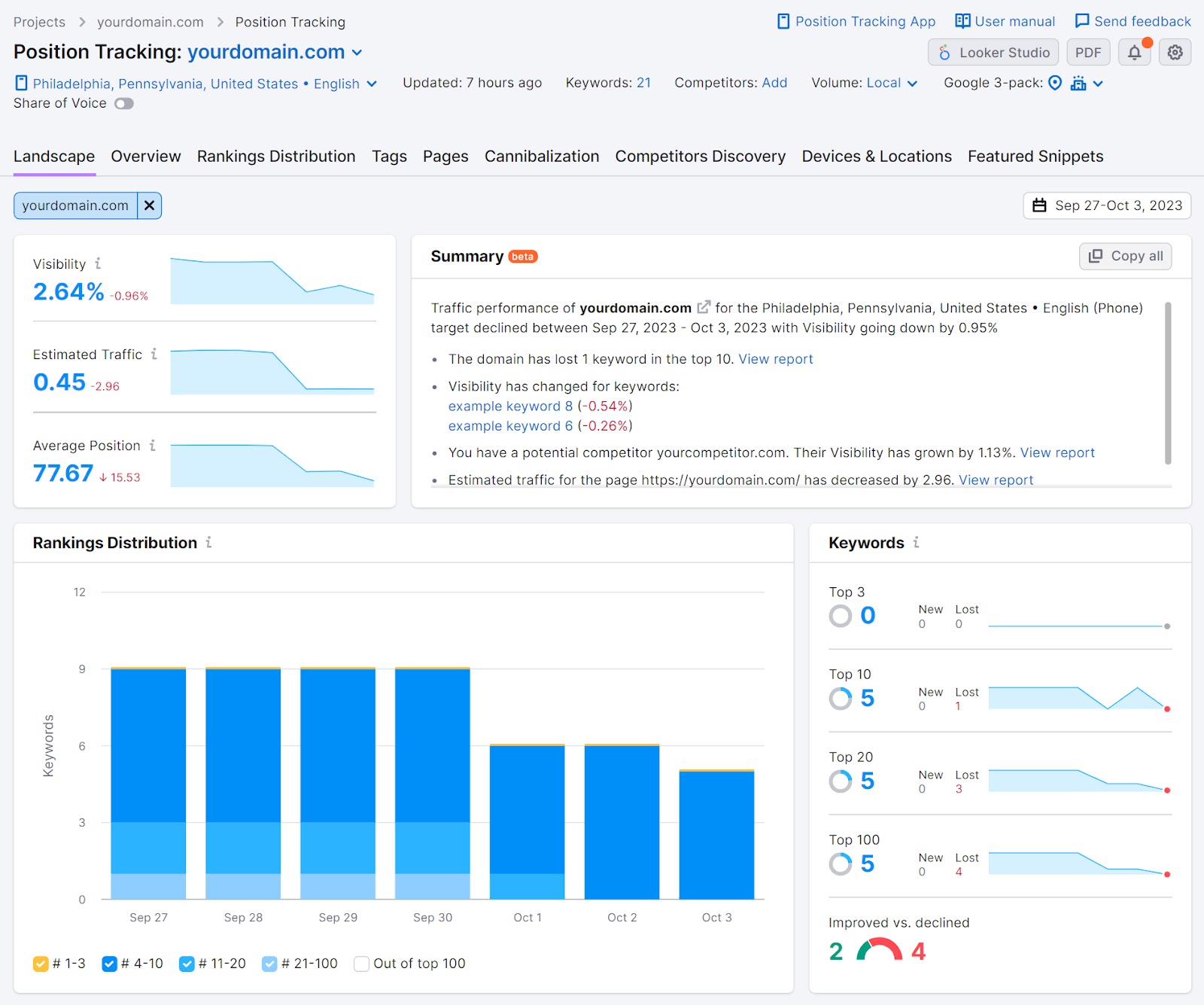Enable the Share of Voice toggle
Screen dimensions: 1204x1005
click(123, 103)
